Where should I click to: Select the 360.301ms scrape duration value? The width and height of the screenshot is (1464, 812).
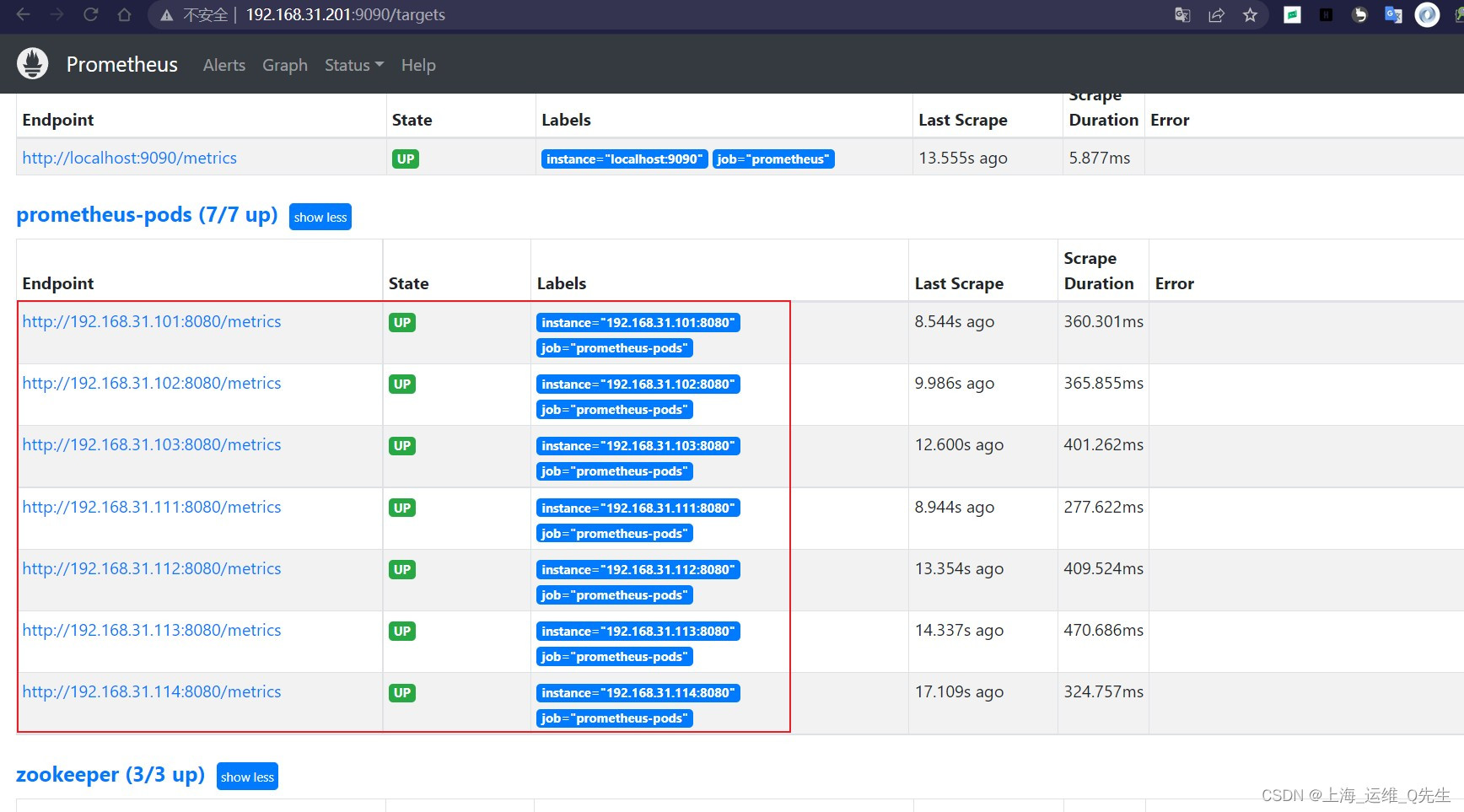(1103, 321)
